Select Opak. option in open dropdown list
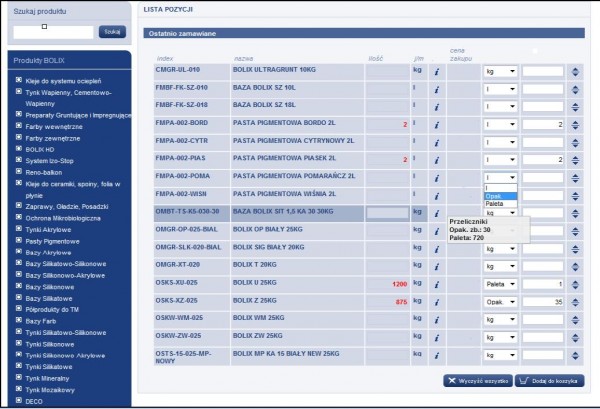This screenshot has width=600, height=409. click(x=501, y=196)
